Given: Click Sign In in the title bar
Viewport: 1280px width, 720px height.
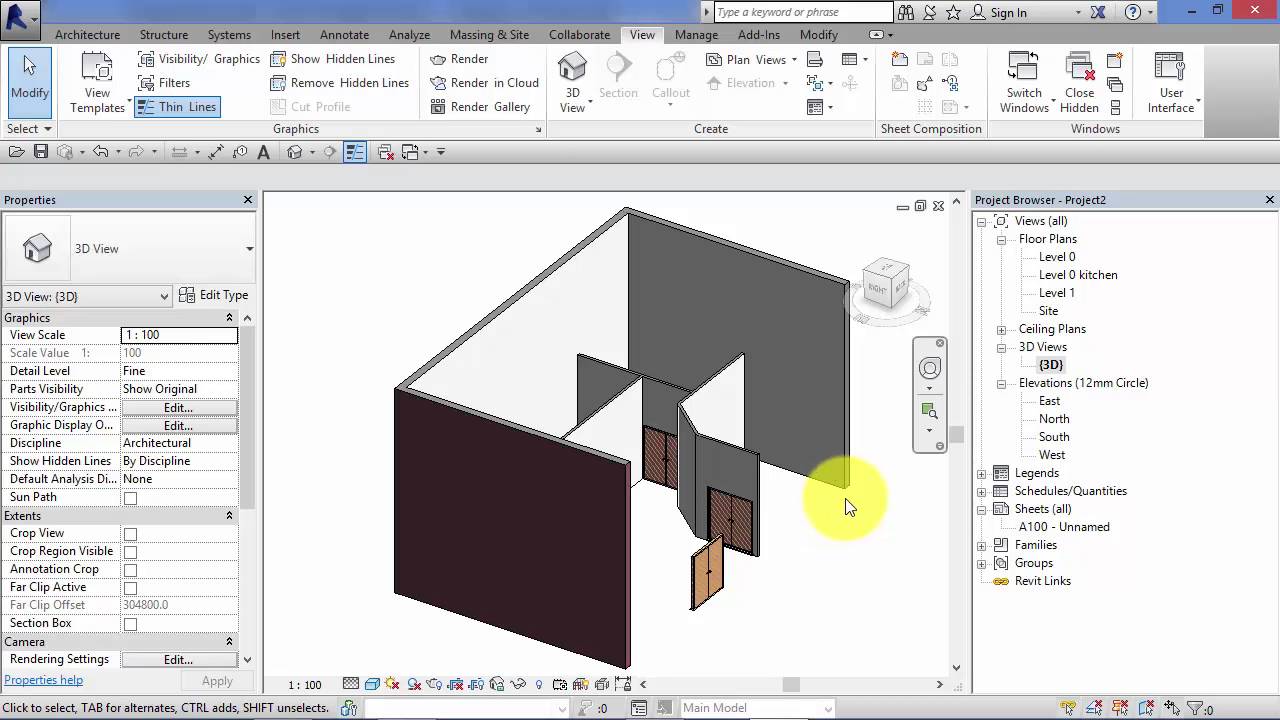Looking at the screenshot, I should point(1008,13).
